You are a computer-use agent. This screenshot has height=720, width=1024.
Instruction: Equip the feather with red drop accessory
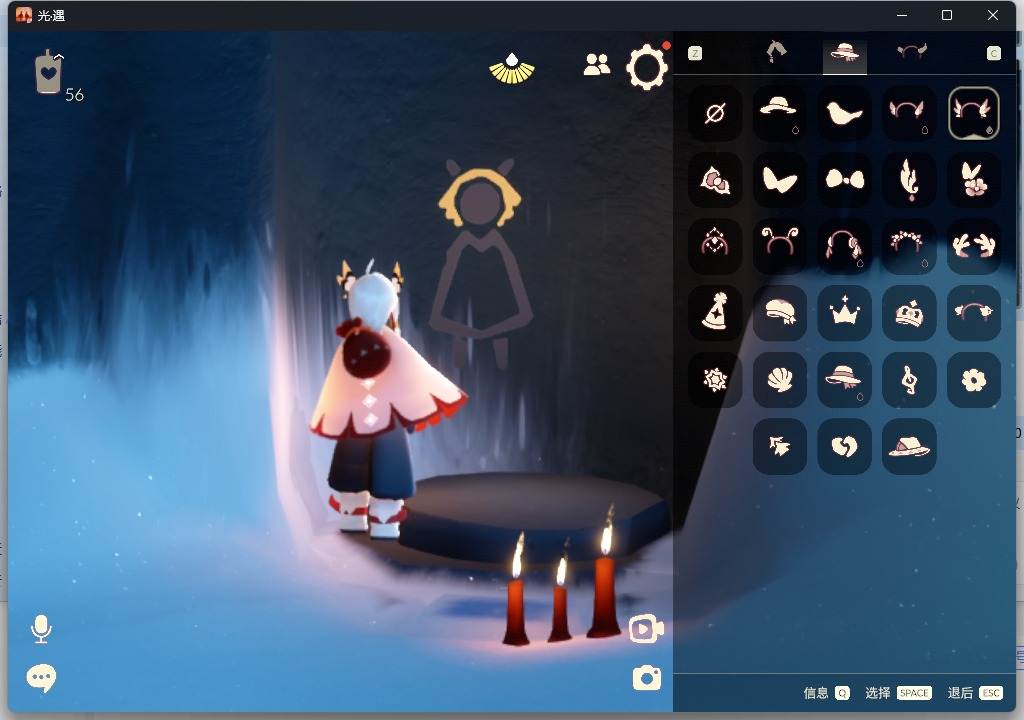click(x=908, y=180)
